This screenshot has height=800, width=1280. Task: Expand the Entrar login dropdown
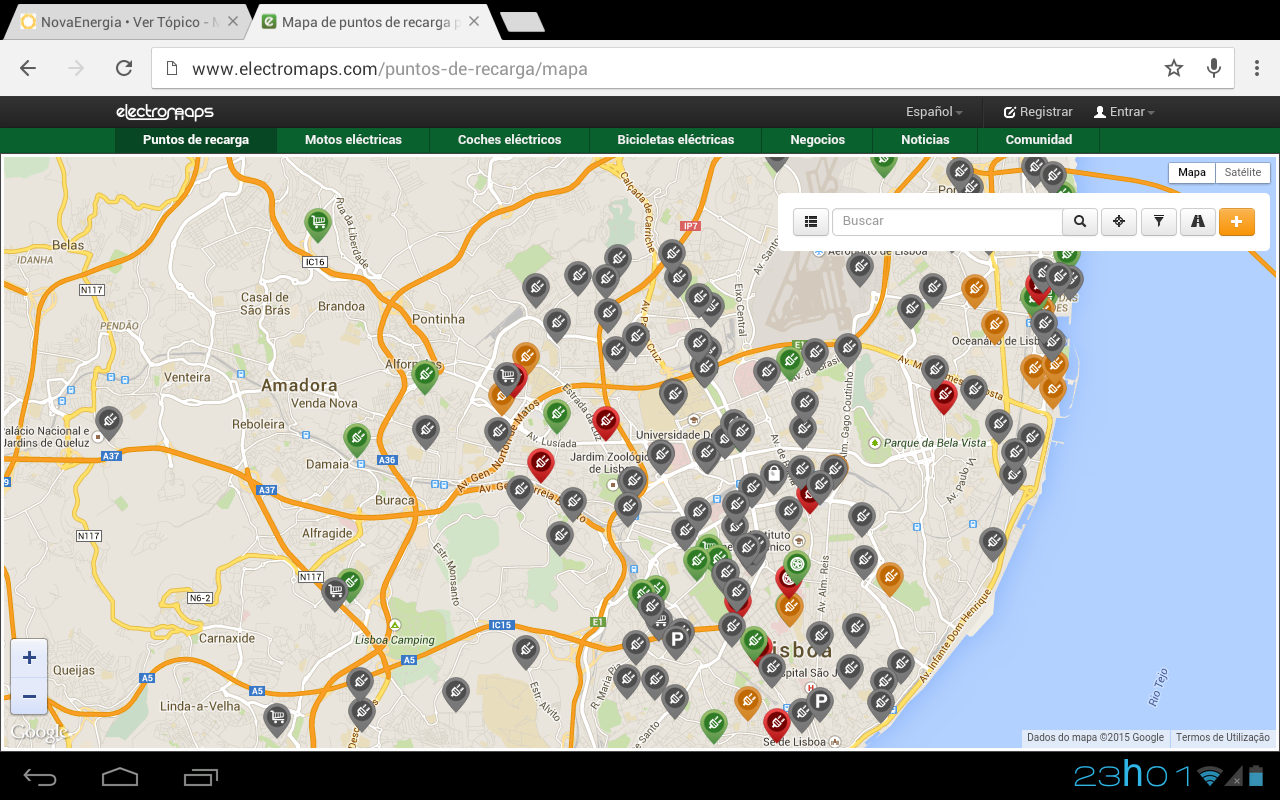1124,112
